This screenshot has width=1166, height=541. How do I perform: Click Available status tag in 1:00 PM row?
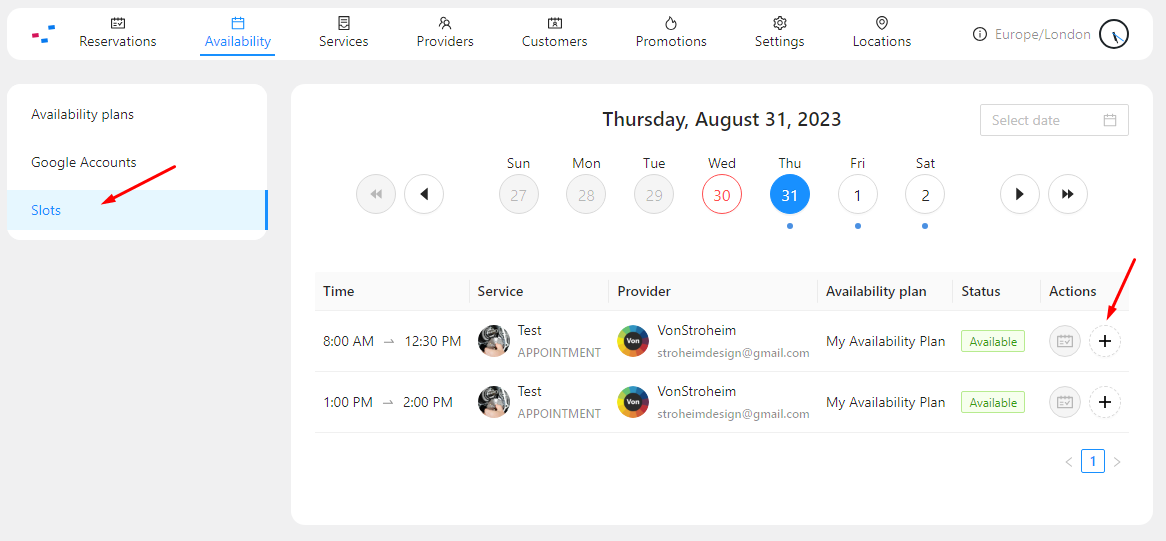click(993, 402)
